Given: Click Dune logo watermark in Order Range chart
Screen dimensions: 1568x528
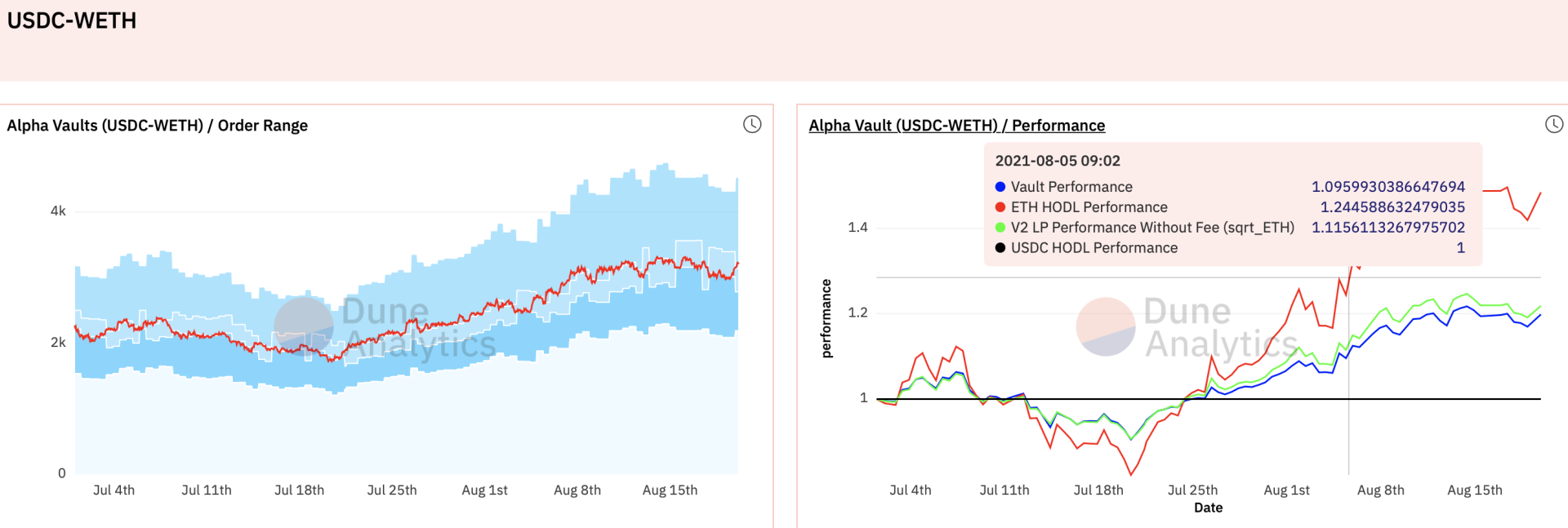Looking at the screenshot, I should [304, 326].
